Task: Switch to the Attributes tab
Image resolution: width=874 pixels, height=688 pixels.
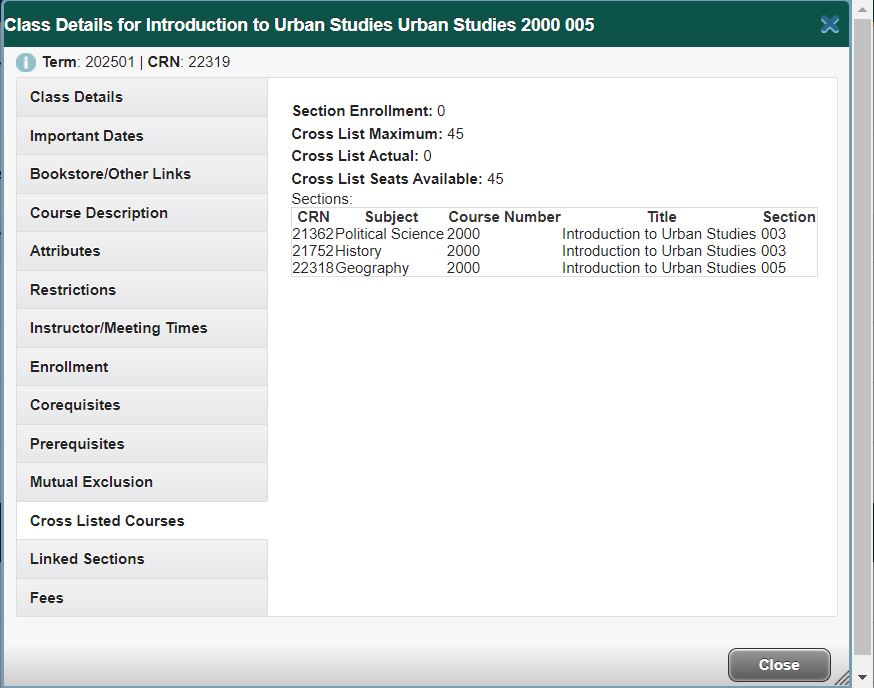Action: [x=142, y=251]
